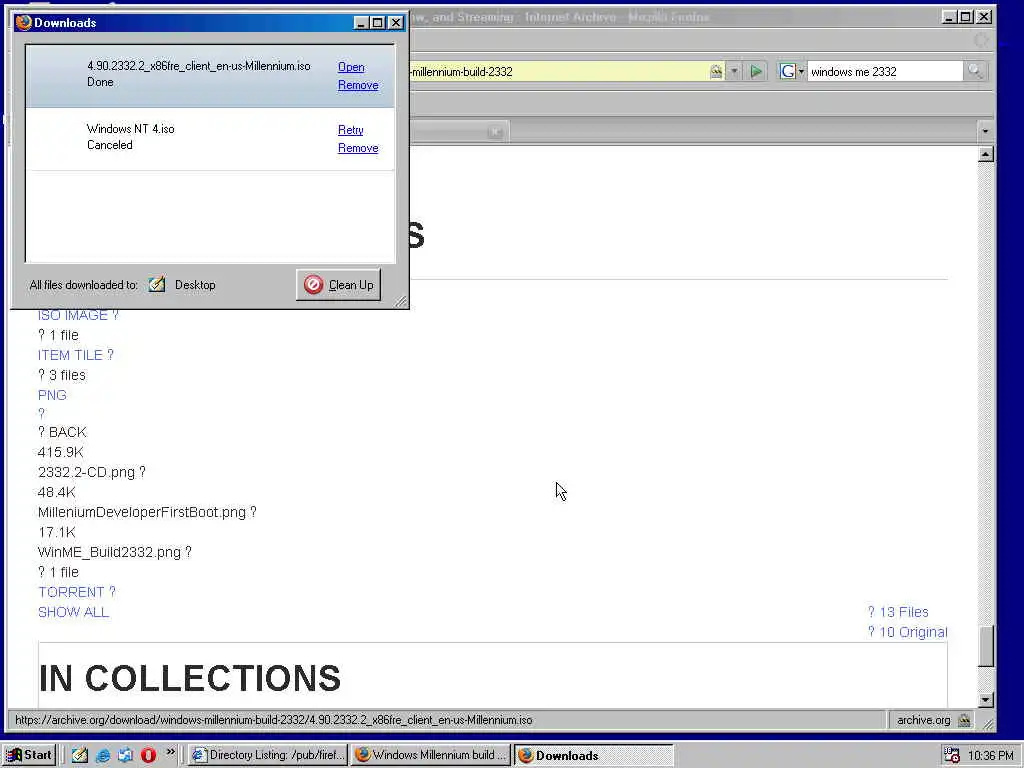Click the WinME_Build2332.png entry

114,552
